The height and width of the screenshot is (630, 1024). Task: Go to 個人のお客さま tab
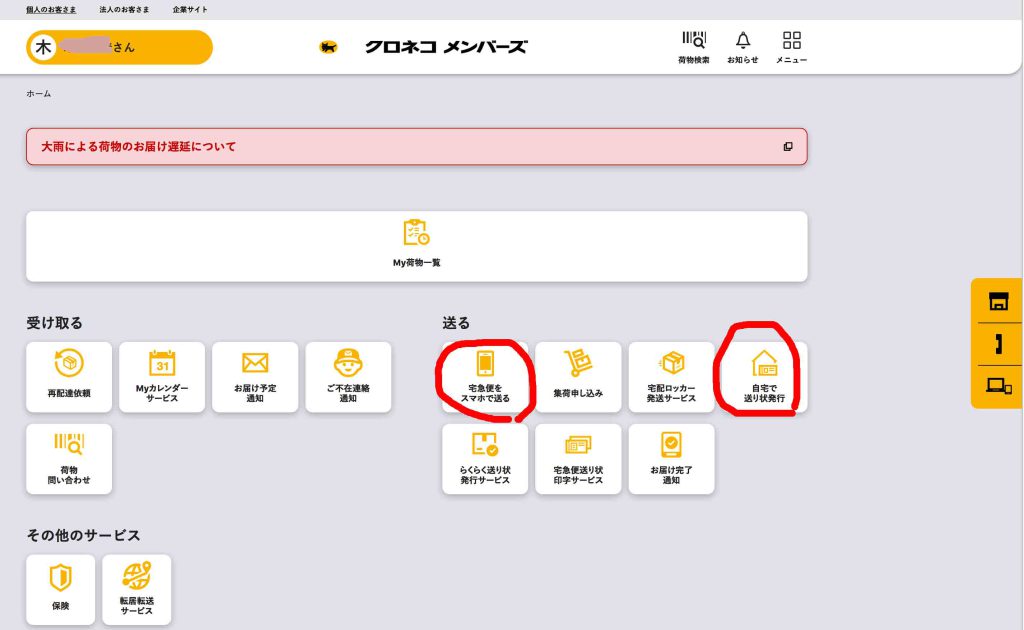click(x=51, y=10)
